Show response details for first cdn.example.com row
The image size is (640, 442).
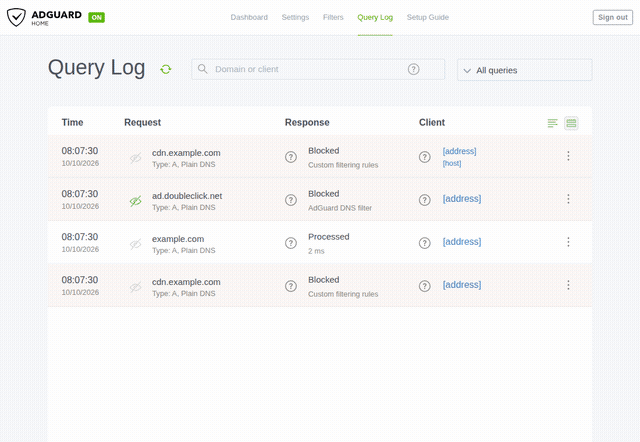tap(291, 157)
